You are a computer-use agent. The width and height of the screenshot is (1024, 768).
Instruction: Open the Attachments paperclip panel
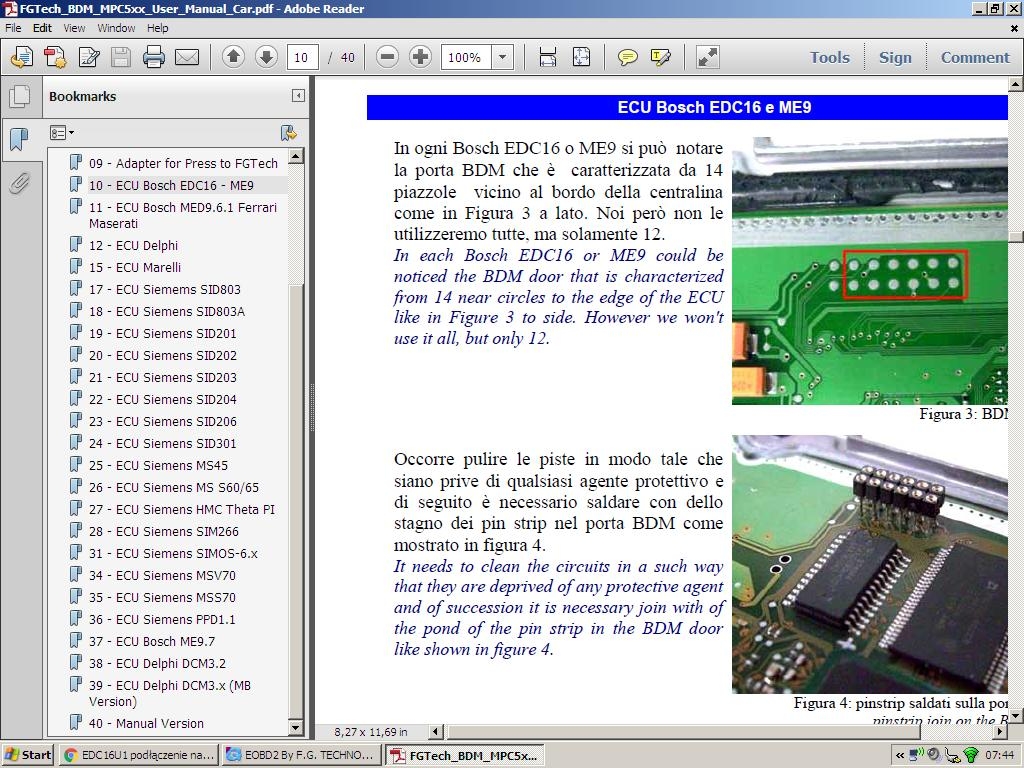pos(20,184)
